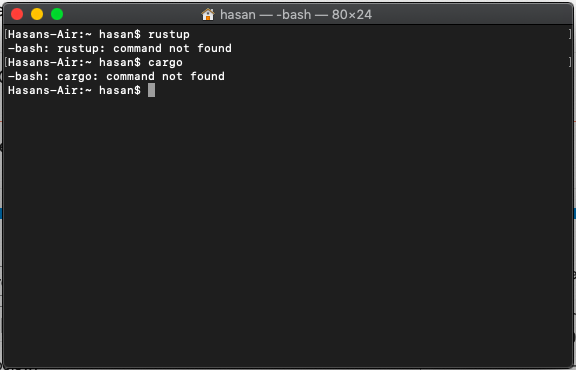Screen dimensions: 576x370
Task: Minimize the Terminal using the yellow button
Action: click(x=37, y=14)
